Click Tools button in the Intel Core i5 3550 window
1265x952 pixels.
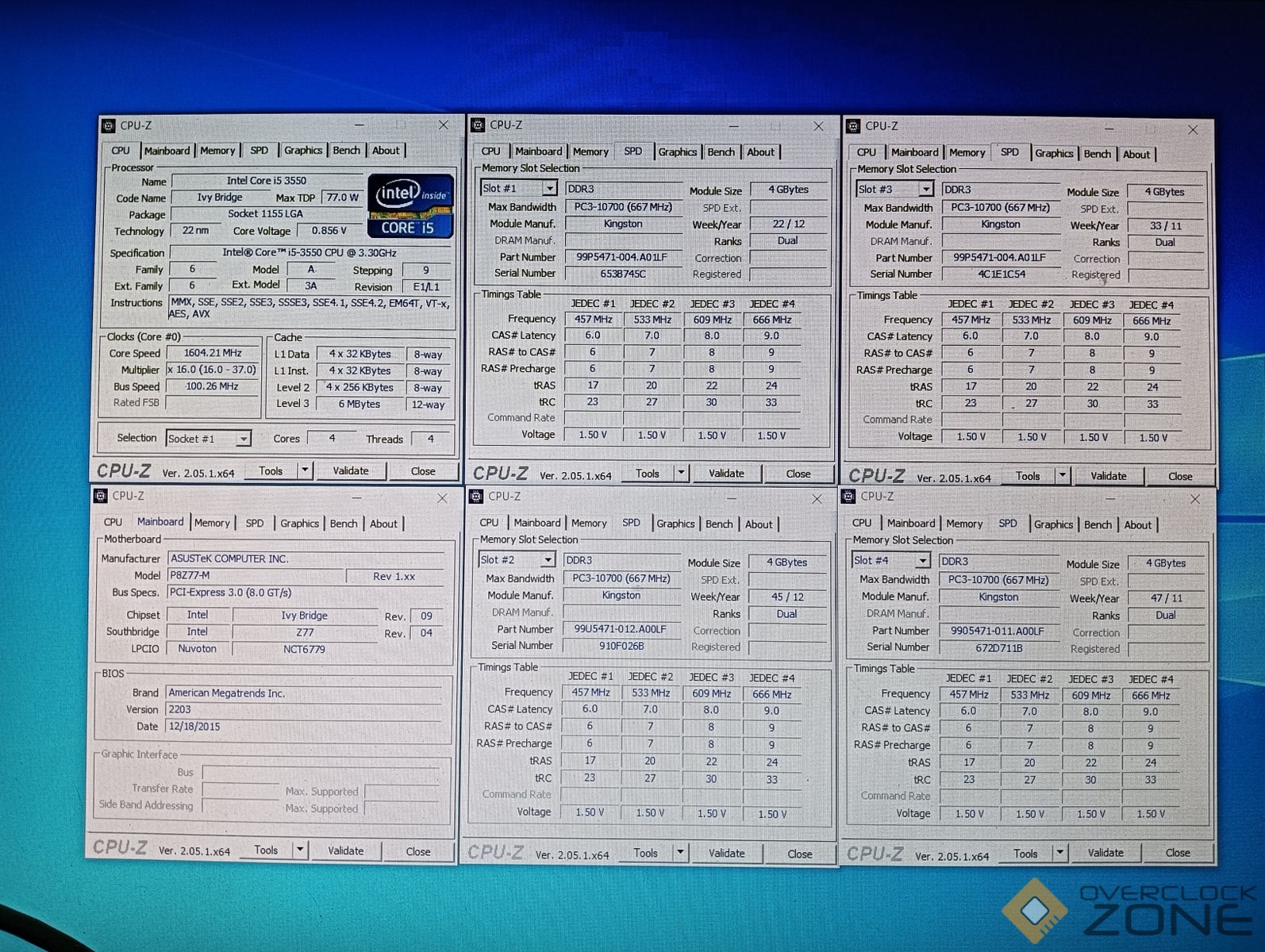tap(271, 470)
